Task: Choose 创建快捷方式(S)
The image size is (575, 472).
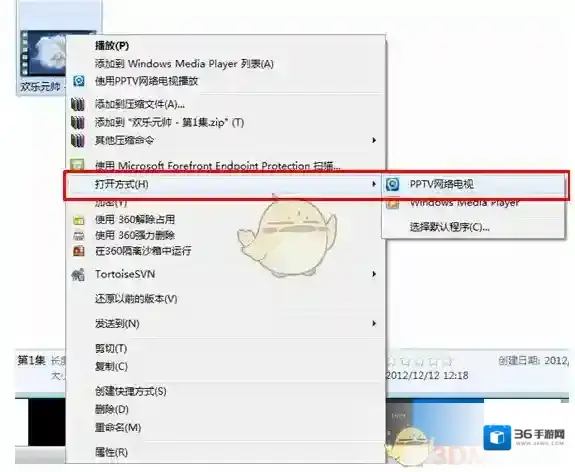Action: (131, 391)
